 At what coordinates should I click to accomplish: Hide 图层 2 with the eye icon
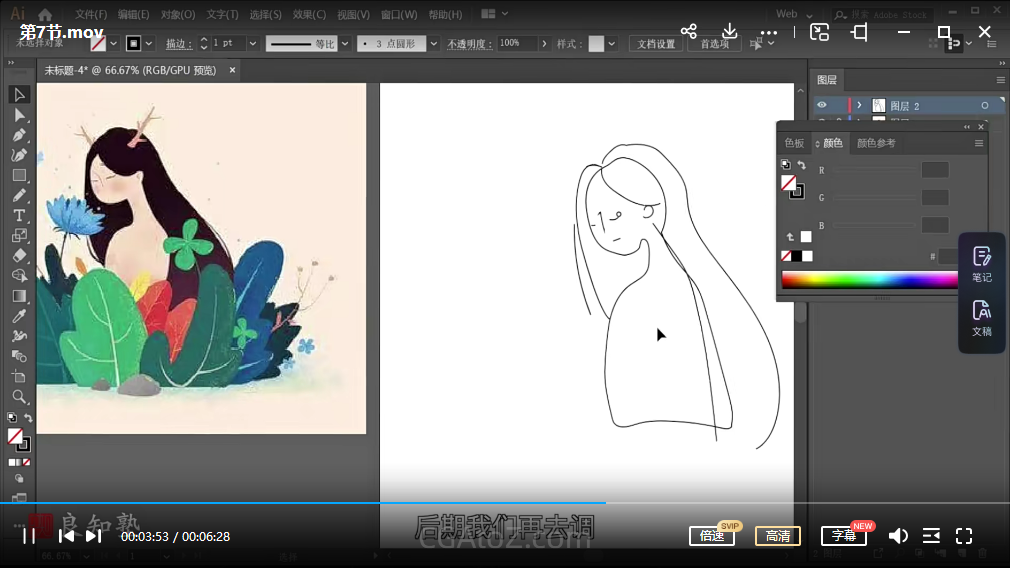pyautogui.click(x=821, y=105)
